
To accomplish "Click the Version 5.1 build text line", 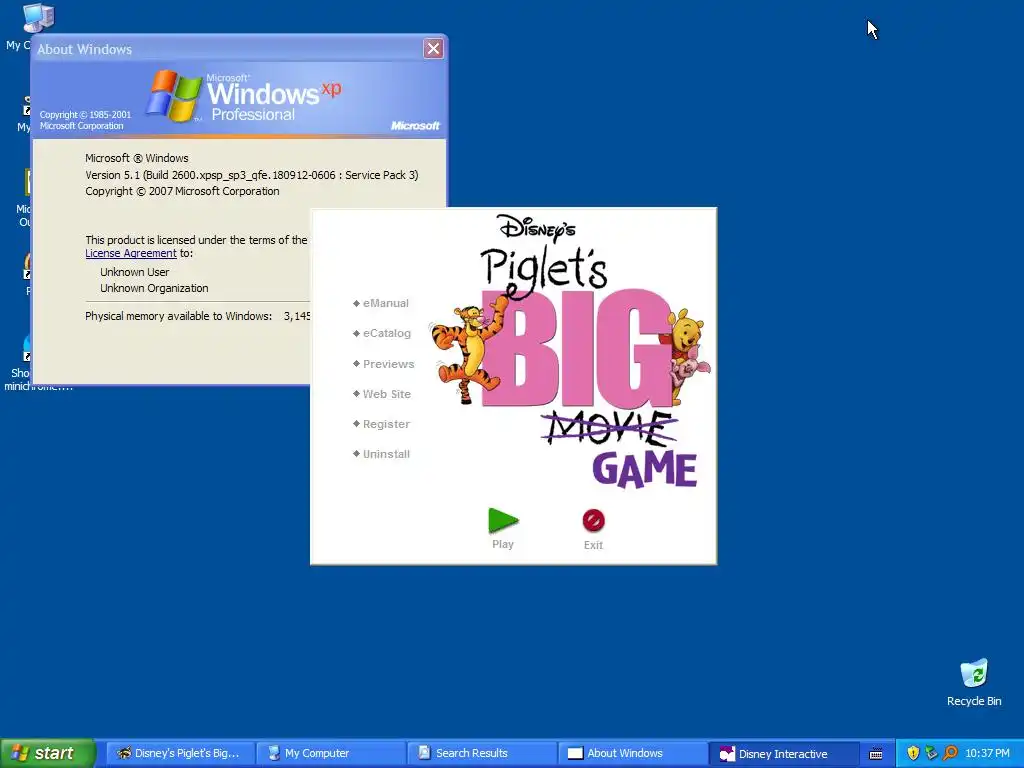I will [x=251, y=175].
